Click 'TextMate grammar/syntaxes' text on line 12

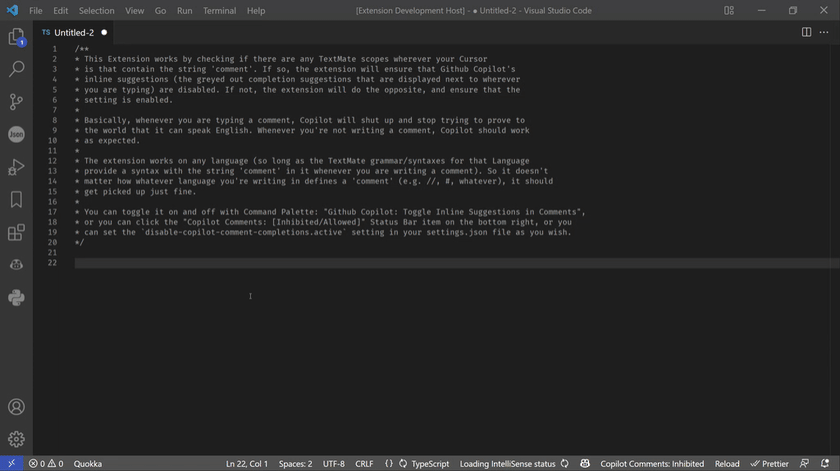coord(386,161)
